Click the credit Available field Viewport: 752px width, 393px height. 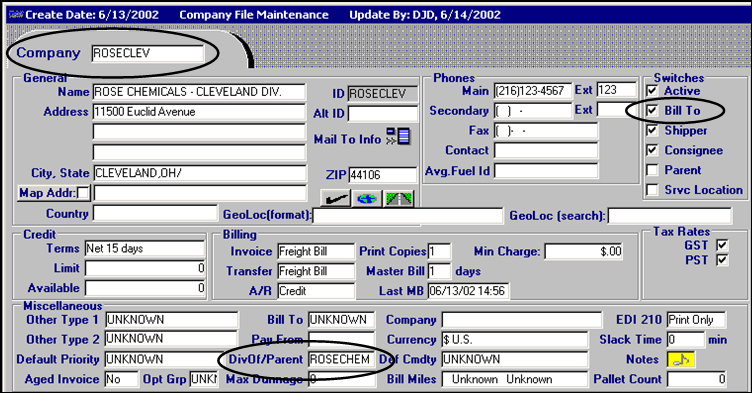[145, 288]
